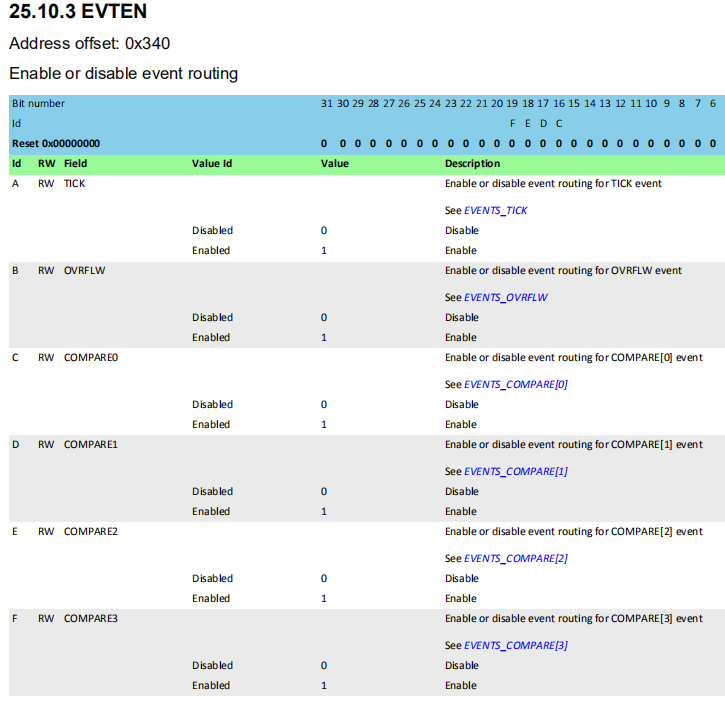725x701 pixels.
Task: Select 'Enable or disable event routing' subtitle
Action: click(x=123, y=74)
